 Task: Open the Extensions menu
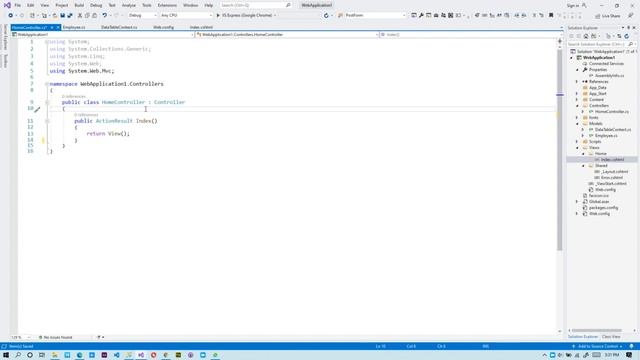(x=167, y=5)
